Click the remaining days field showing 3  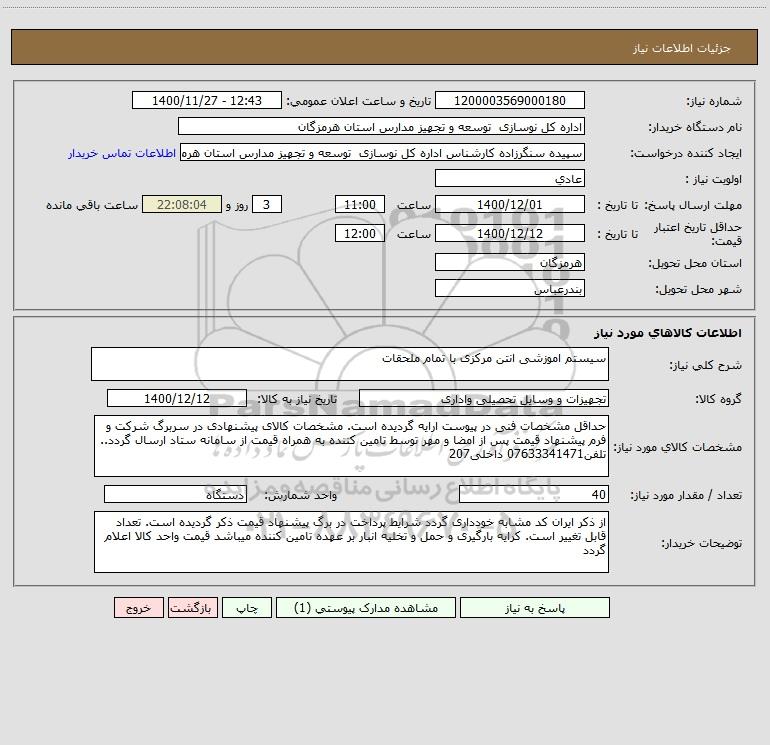click(267, 205)
